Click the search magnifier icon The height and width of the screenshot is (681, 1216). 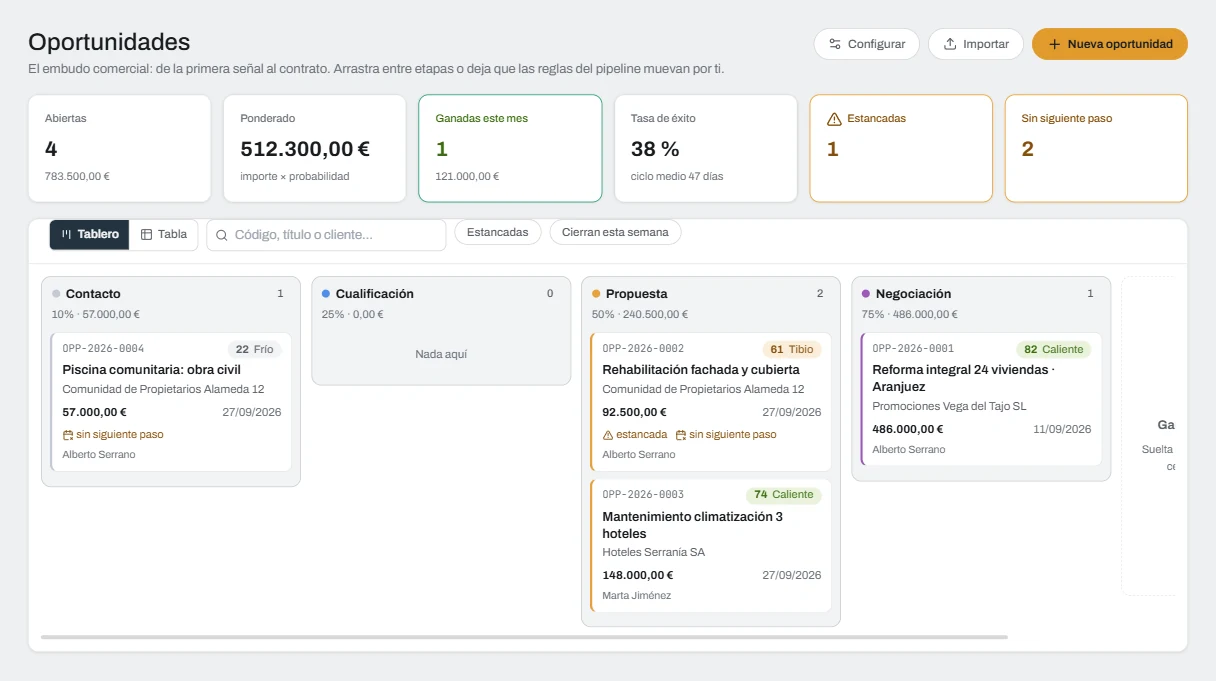click(222, 235)
